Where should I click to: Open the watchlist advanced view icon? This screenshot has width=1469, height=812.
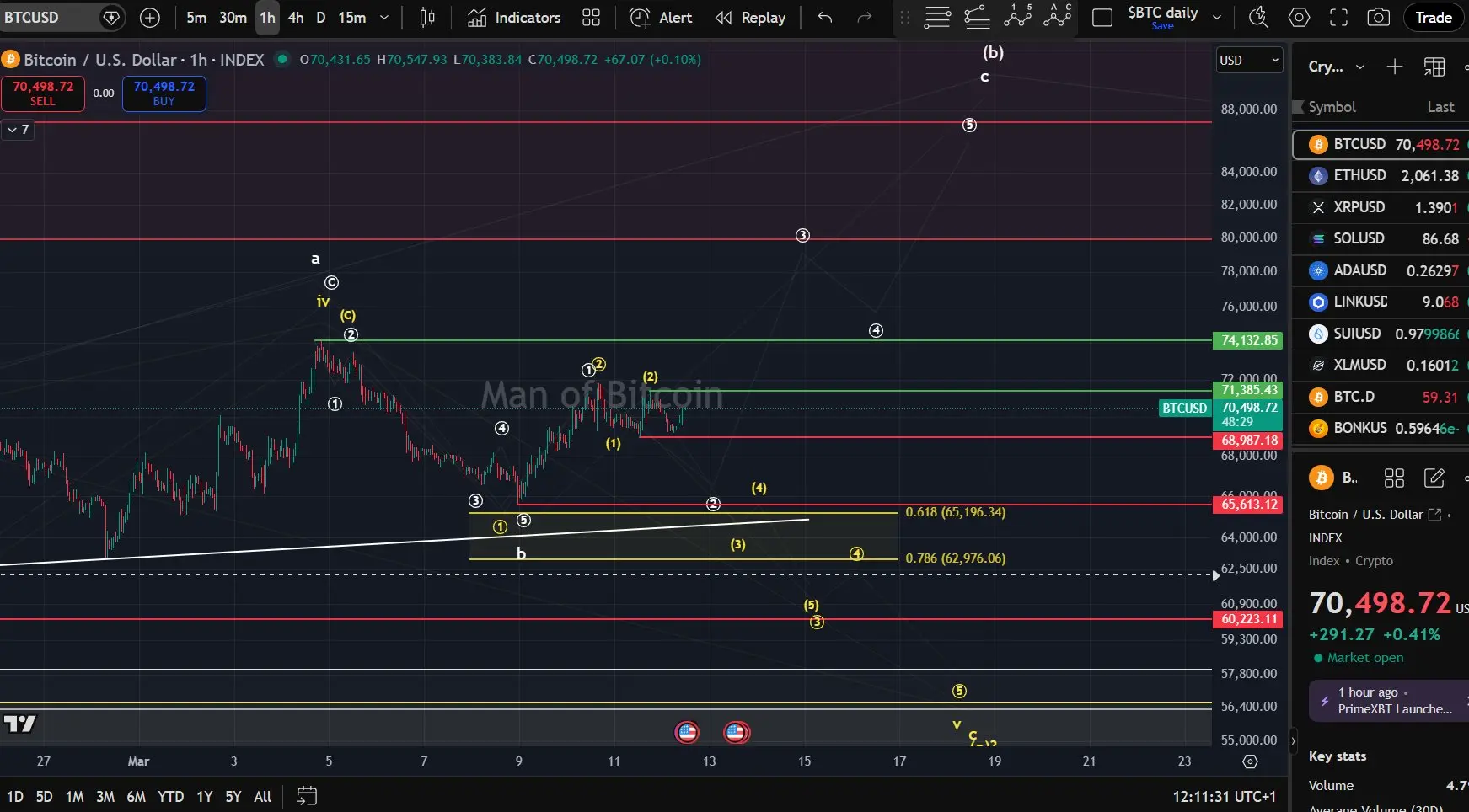(x=1434, y=67)
